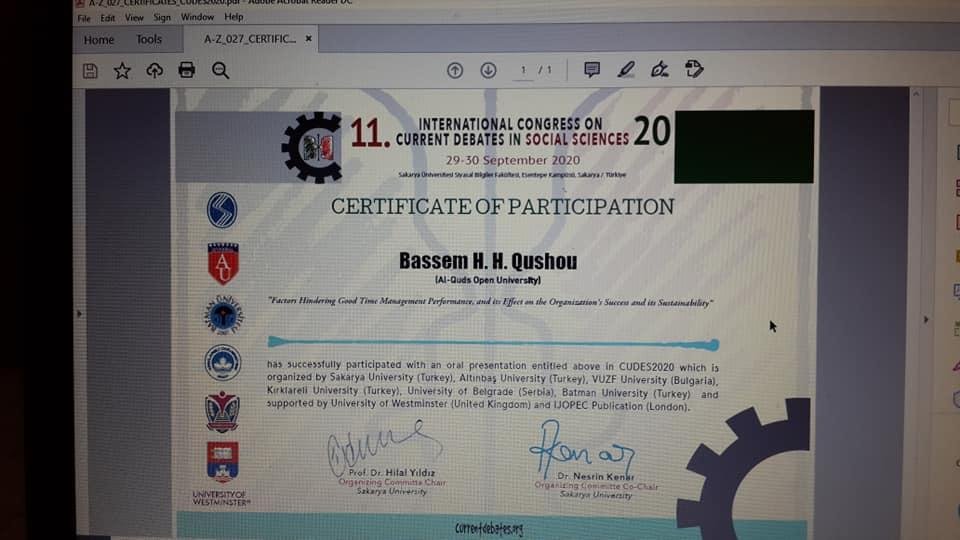Viewport: 960px width, 540px height.
Task: Click Dr. Nesrin Kenar name
Action: [x=595, y=476]
